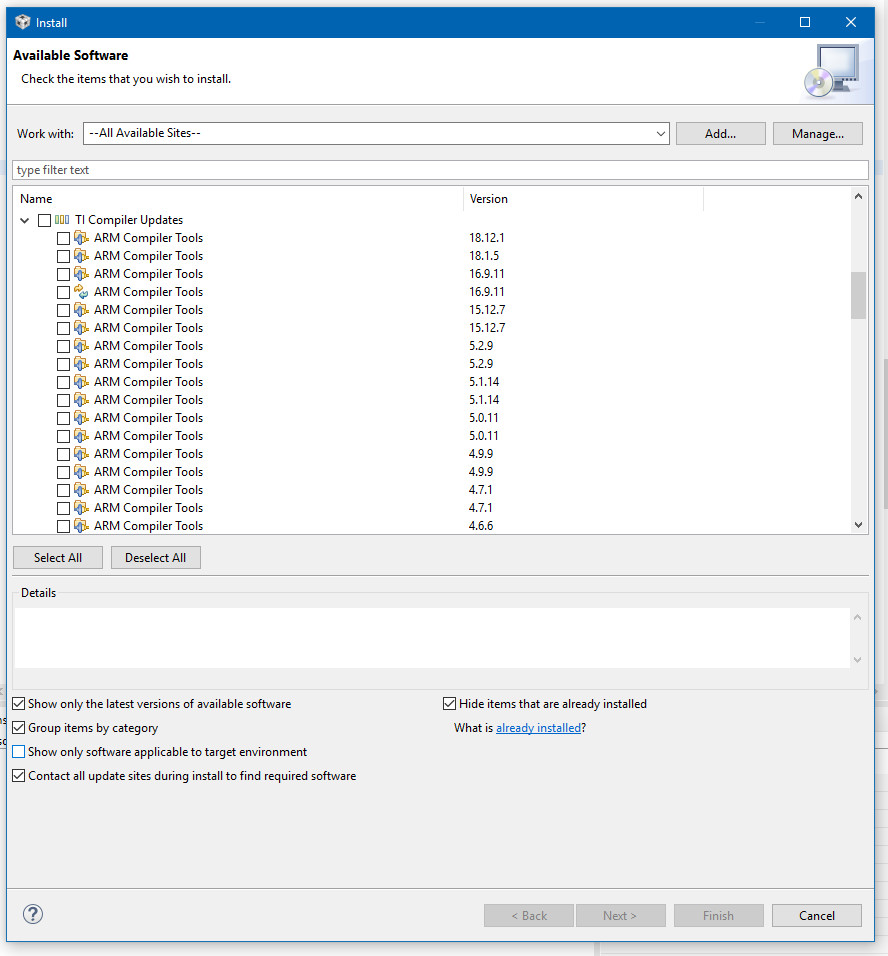
Task: Click the Details pane scroll up arrow
Action: pos(857,617)
